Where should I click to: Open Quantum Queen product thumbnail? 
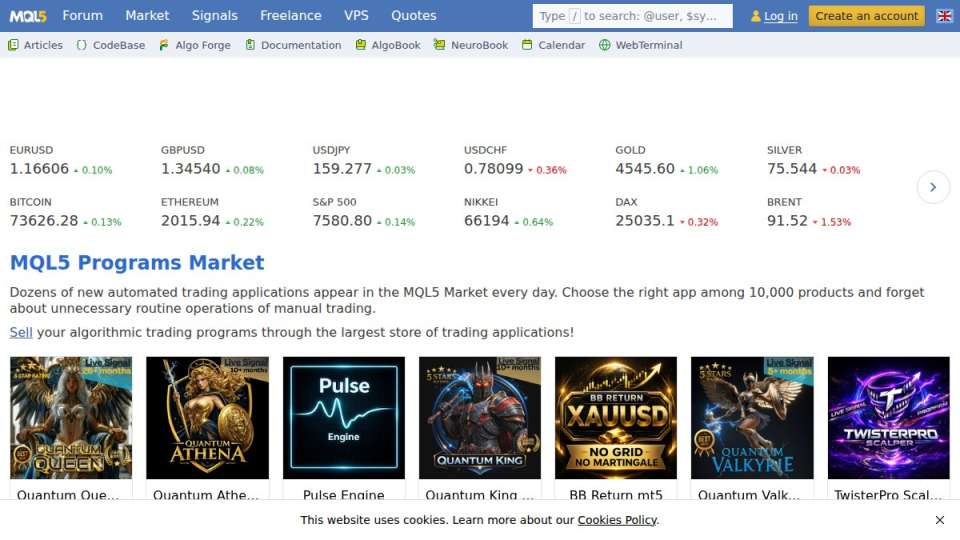pos(71,418)
